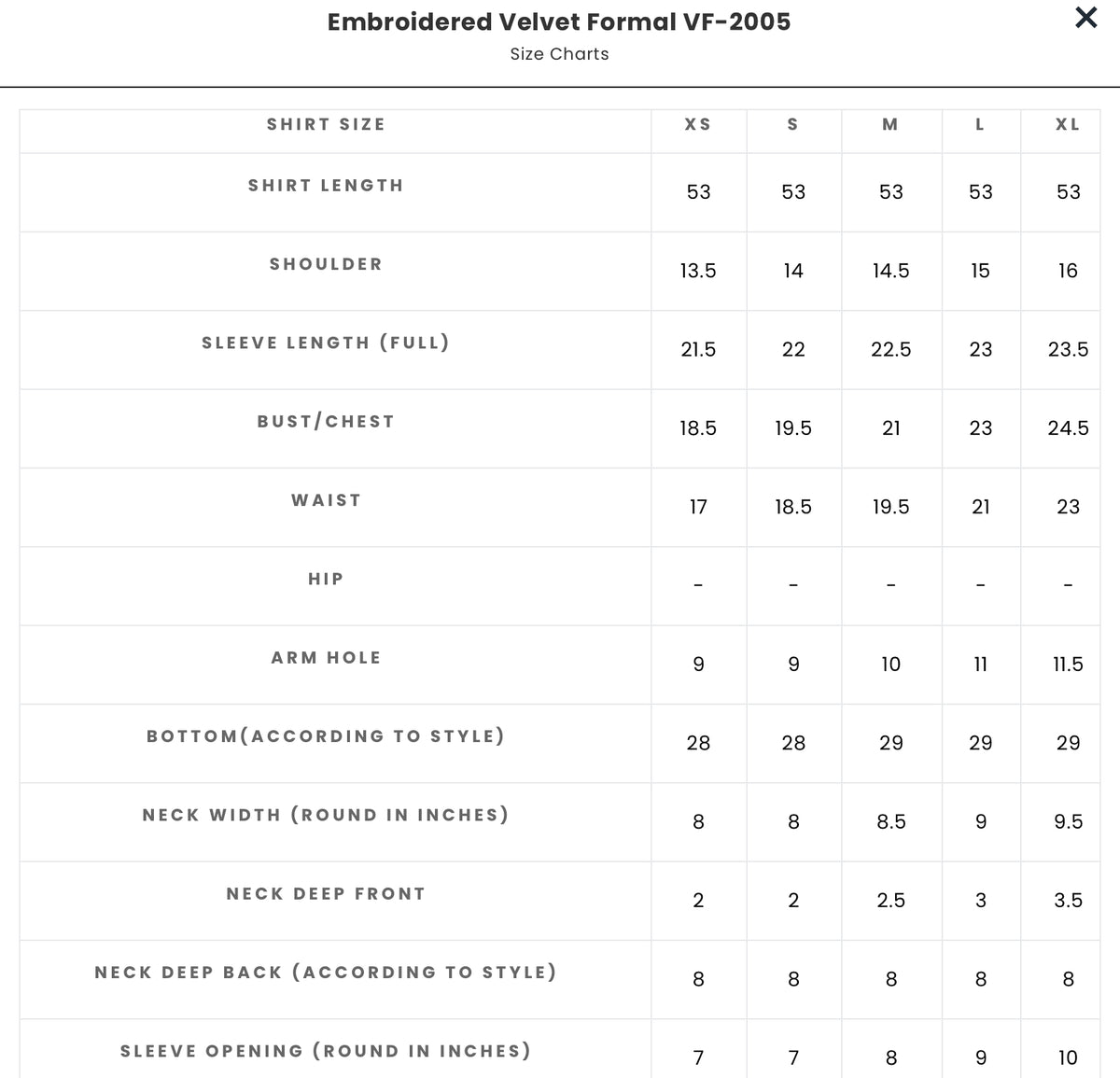
Task: Click the XL arm hole value 11.5
Action: [x=1068, y=665]
